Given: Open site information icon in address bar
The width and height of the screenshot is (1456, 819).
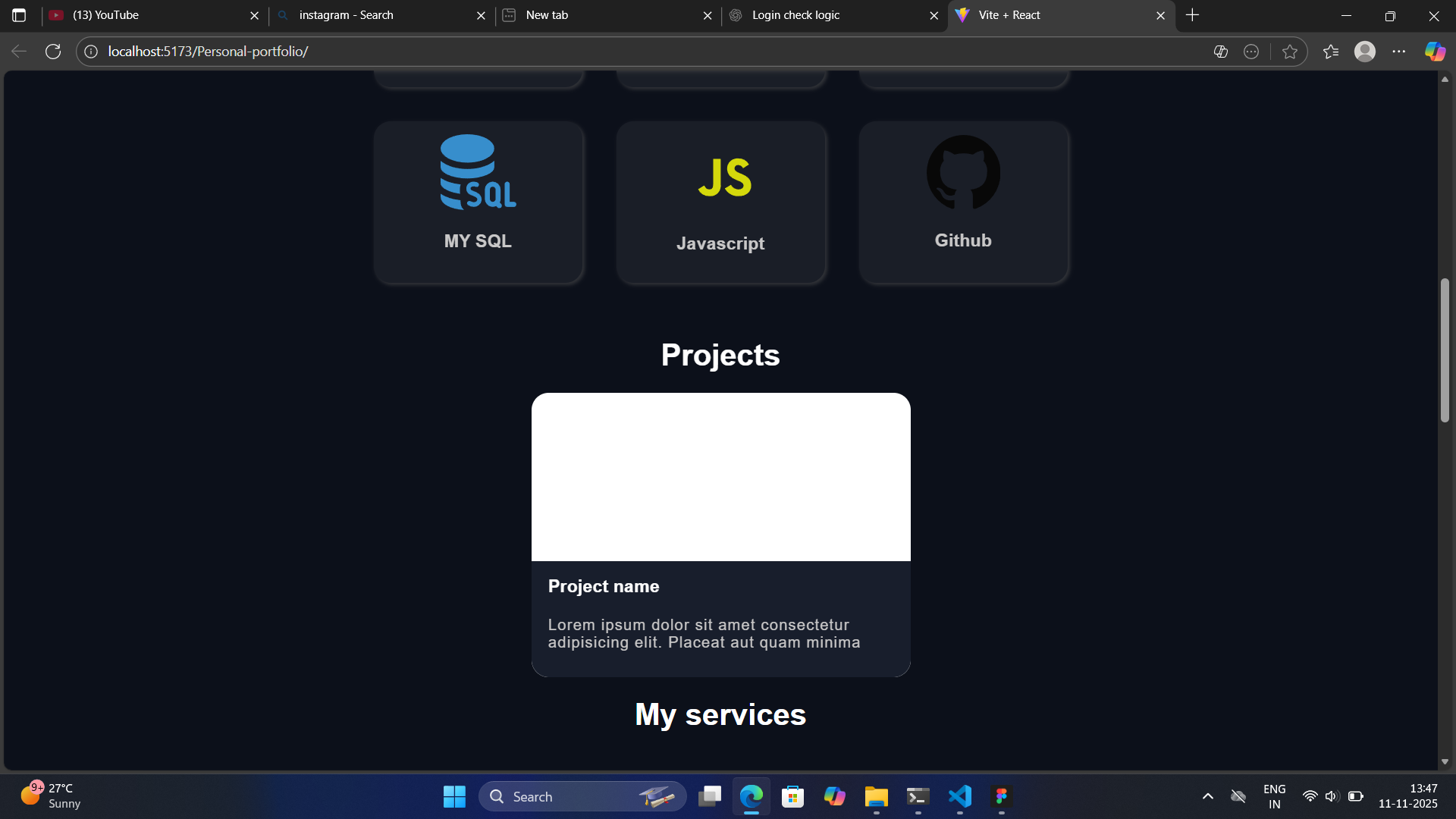Looking at the screenshot, I should click(91, 52).
